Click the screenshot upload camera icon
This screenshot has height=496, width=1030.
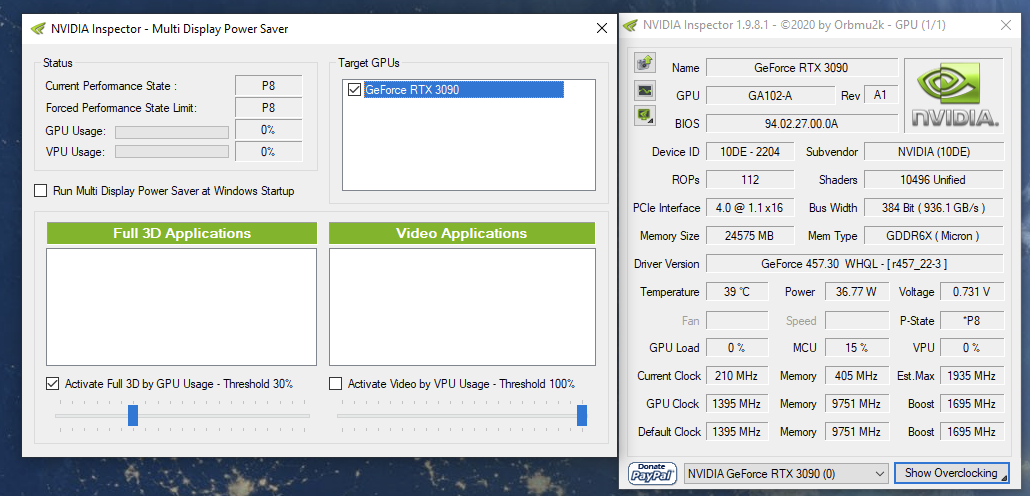coord(644,63)
